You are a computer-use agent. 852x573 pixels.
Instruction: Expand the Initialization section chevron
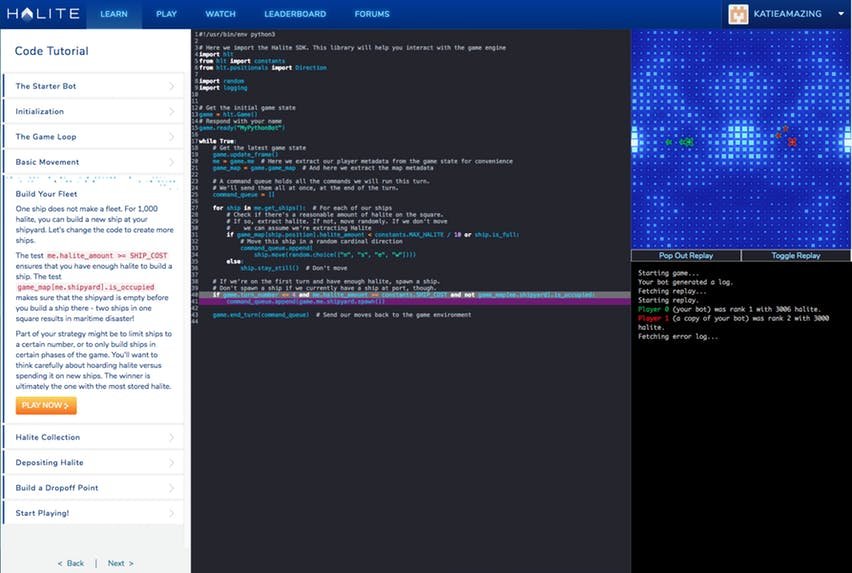pos(172,111)
